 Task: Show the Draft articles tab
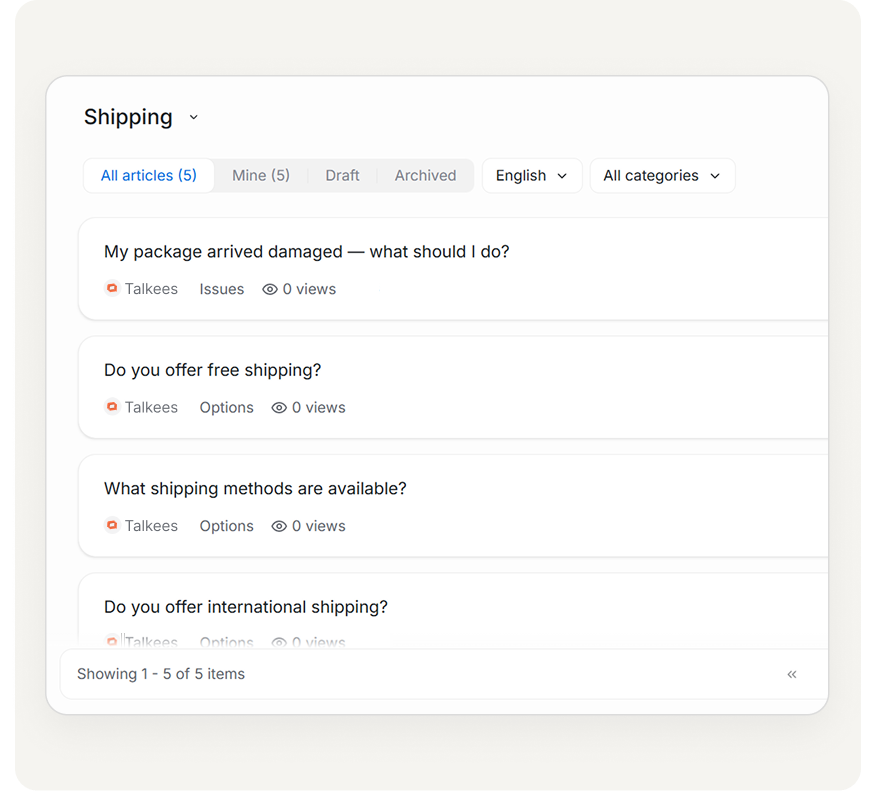click(342, 176)
